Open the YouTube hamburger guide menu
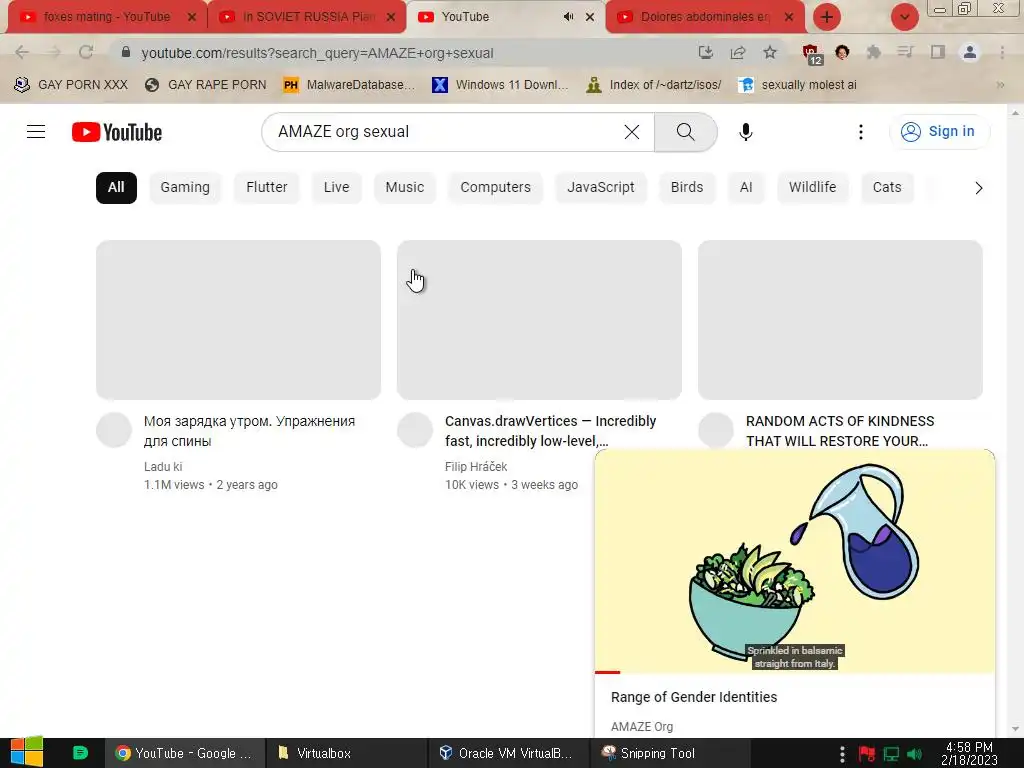This screenshot has height=768, width=1024. [x=36, y=132]
